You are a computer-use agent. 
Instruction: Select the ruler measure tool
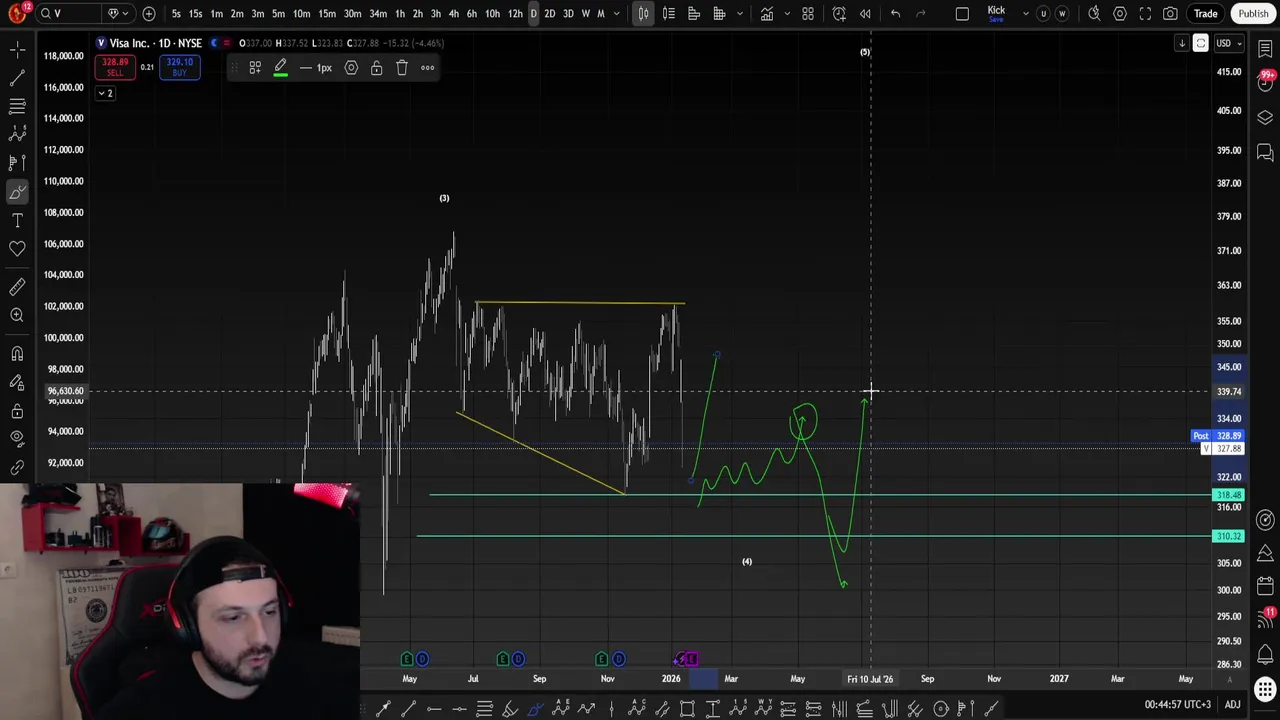[17, 287]
